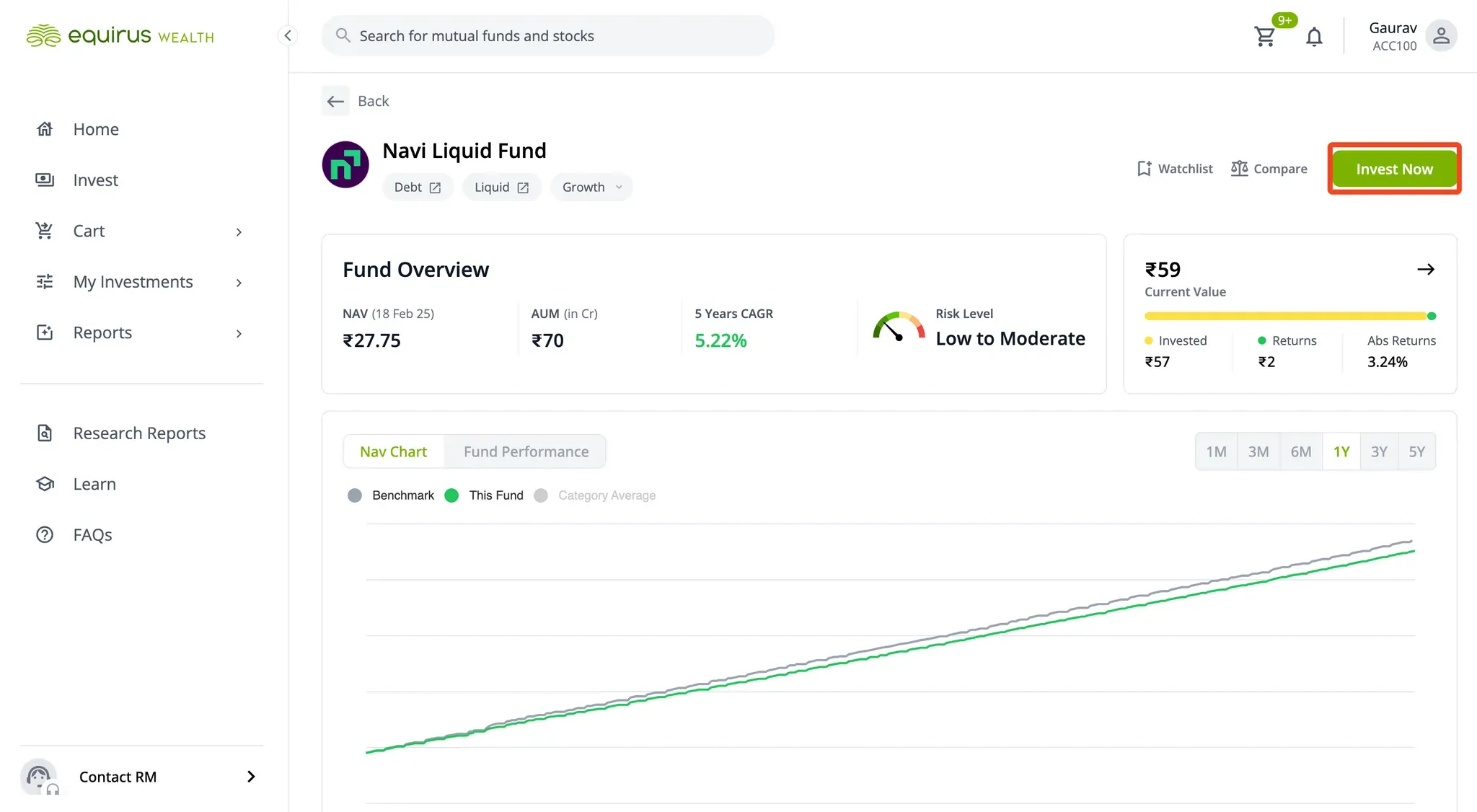The height and width of the screenshot is (812, 1477).
Task: Select the 3Y time range
Action: (x=1379, y=451)
